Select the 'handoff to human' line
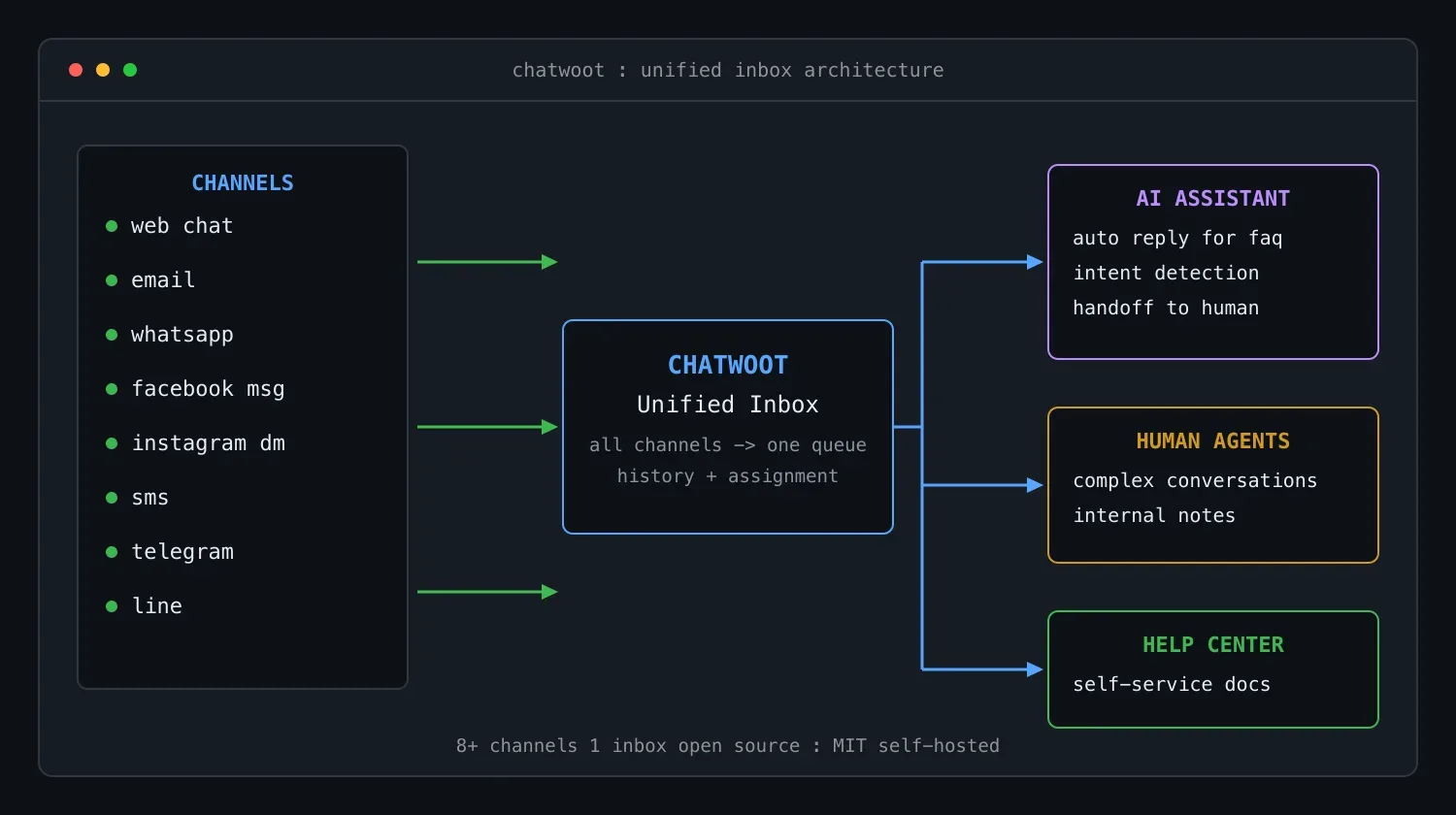The width and height of the screenshot is (1456, 815). (x=1166, y=309)
